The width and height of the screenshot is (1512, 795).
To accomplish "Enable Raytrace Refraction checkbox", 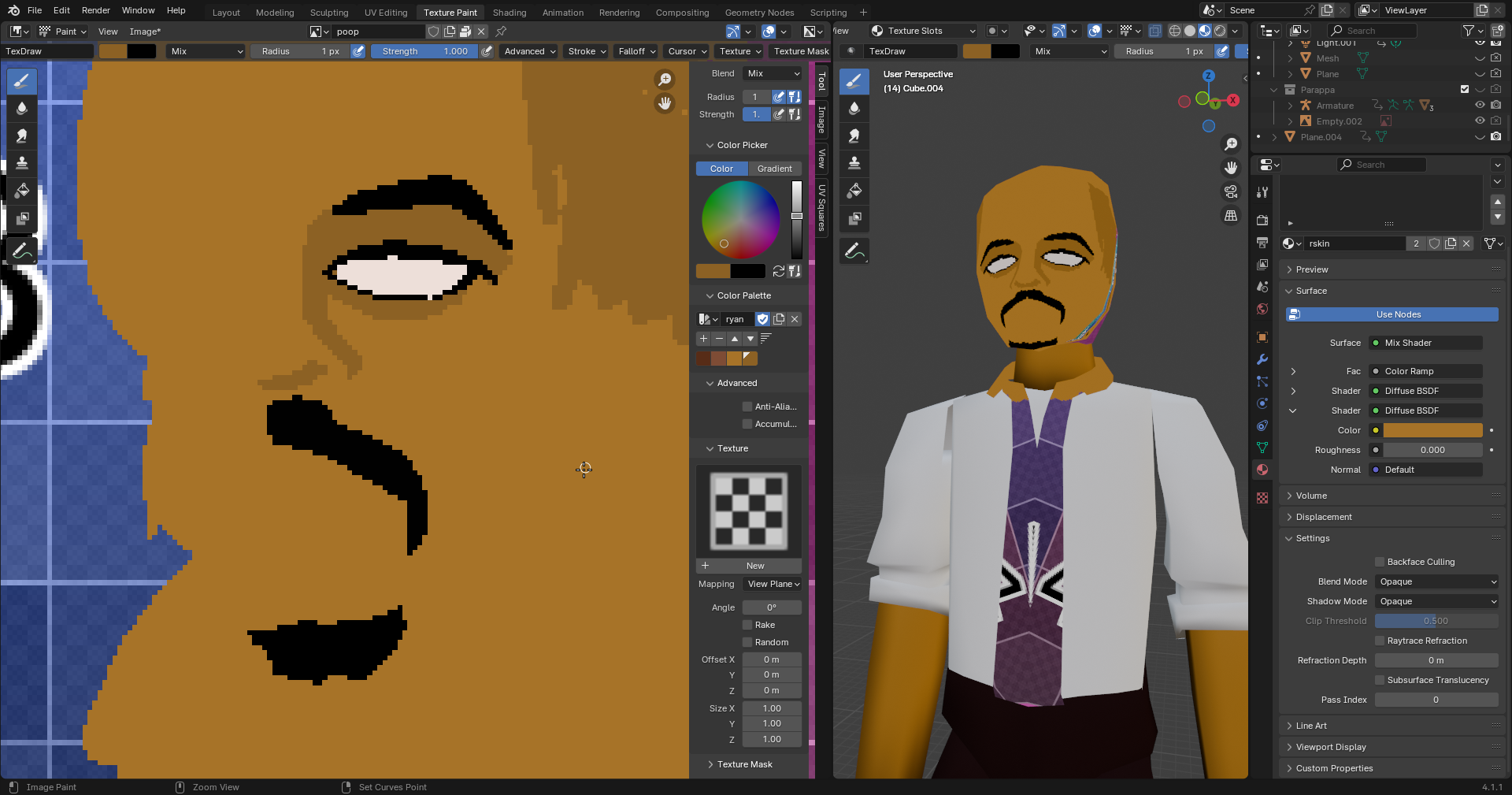I will pos(1380,641).
